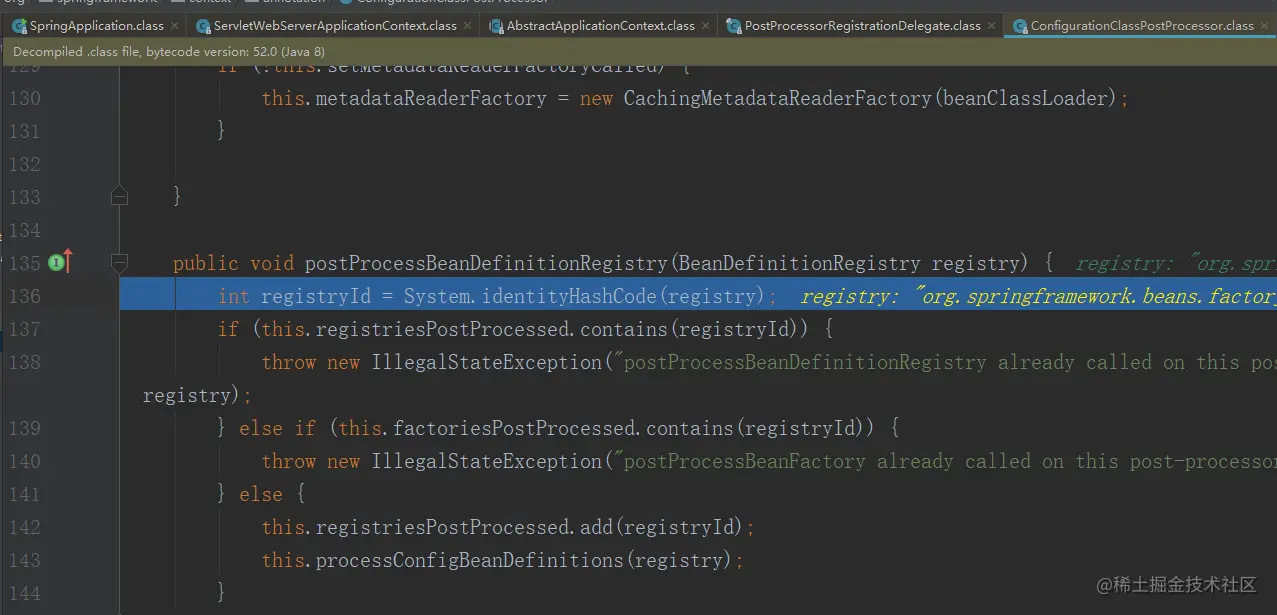Select the AbstractApplicationContext.class tab
This screenshot has height=615, width=1277.
coord(600,26)
